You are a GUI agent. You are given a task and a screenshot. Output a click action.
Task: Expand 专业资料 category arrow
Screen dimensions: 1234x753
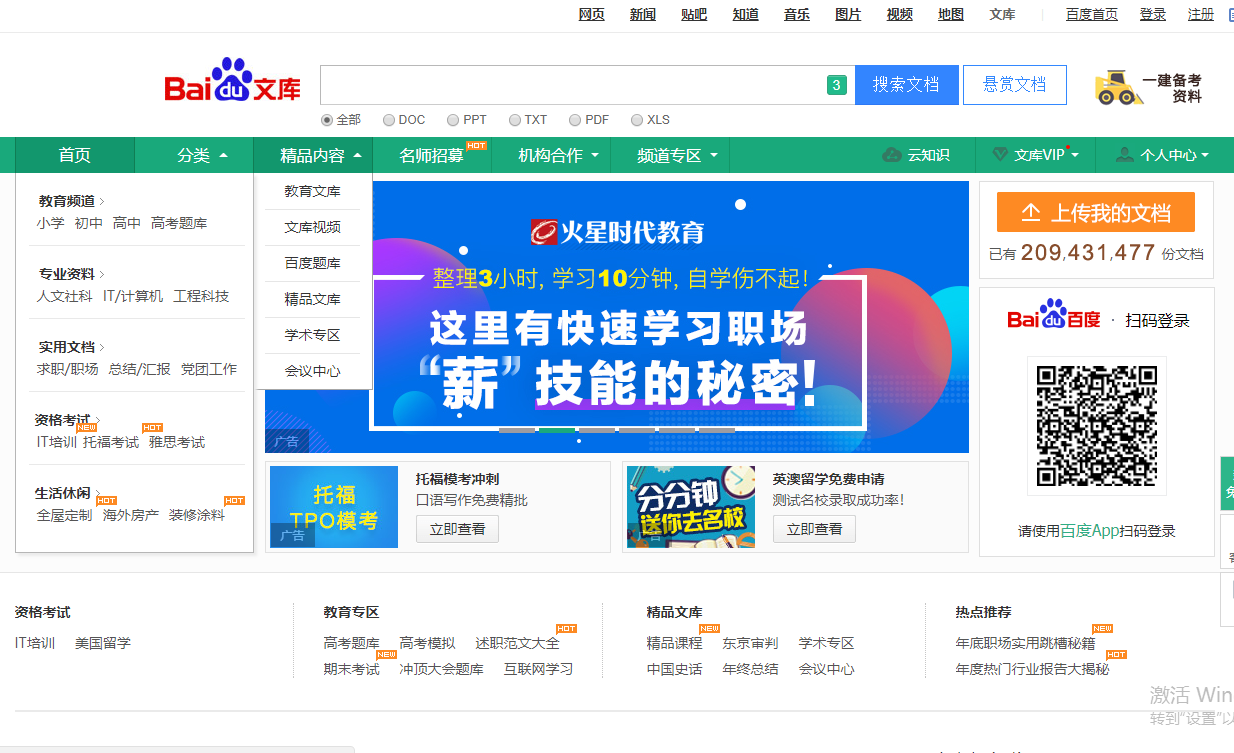[102, 274]
